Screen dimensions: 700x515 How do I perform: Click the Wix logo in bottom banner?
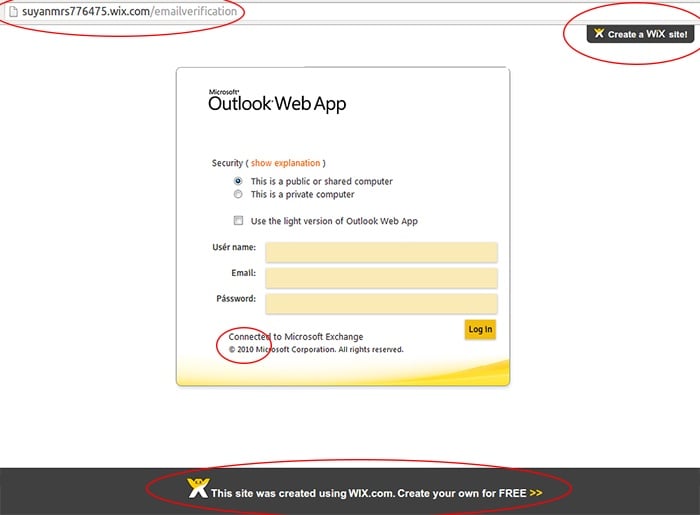coord(198,488)
